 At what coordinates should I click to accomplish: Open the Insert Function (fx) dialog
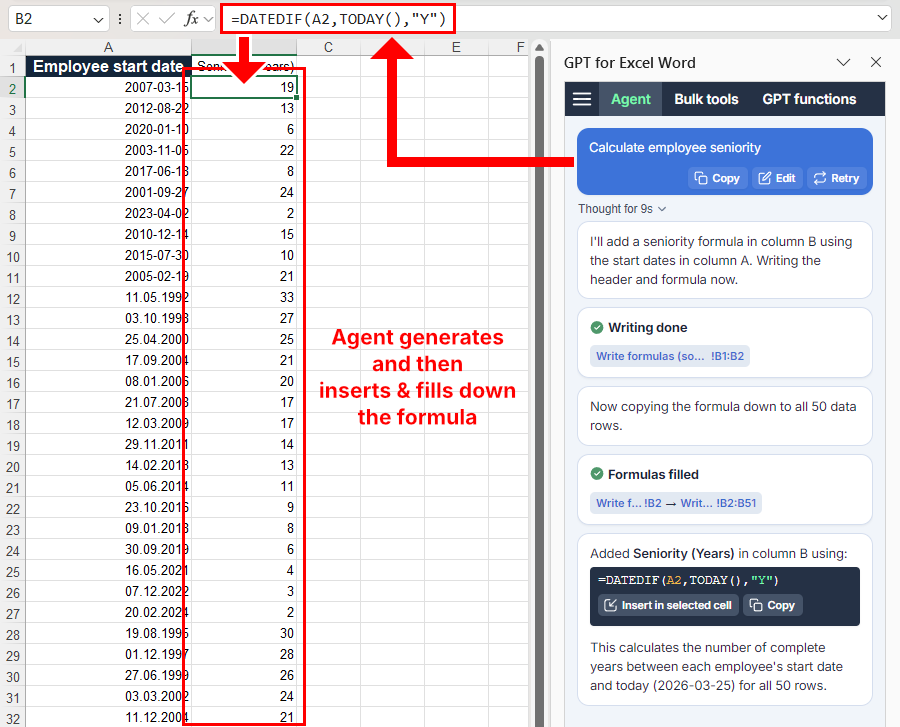coord(190,18)
